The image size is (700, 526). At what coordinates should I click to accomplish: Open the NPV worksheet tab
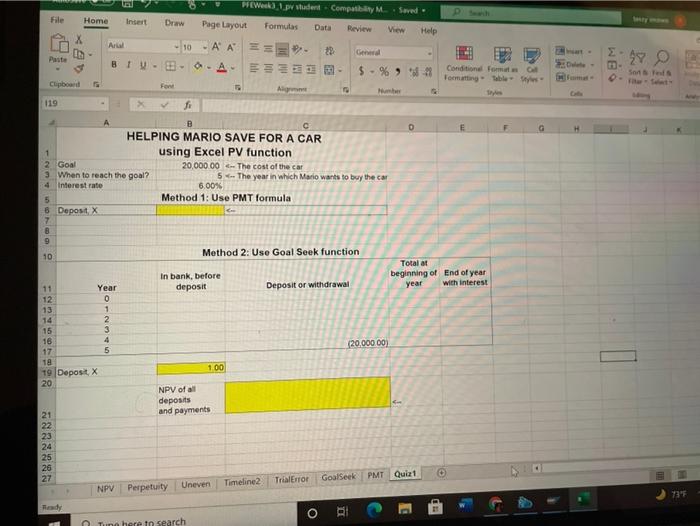click(105, 488)
